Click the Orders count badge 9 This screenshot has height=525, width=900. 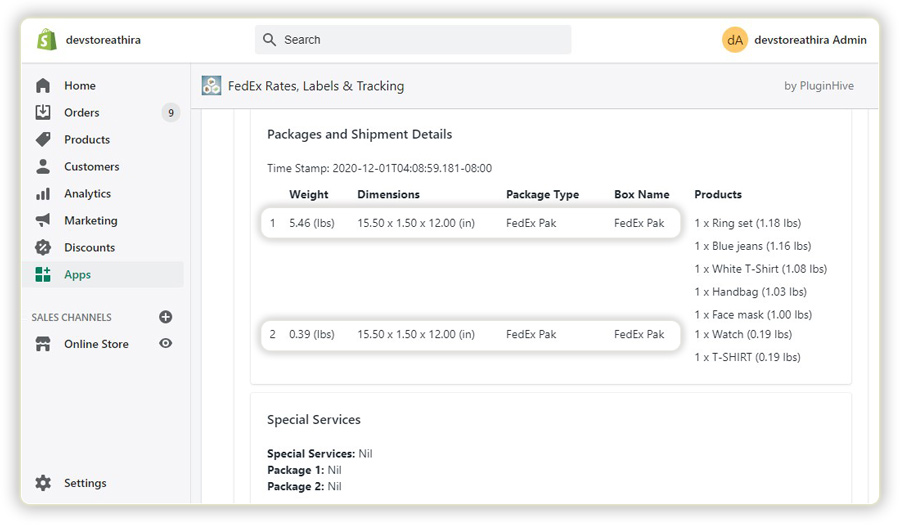[x=170, y=112]
